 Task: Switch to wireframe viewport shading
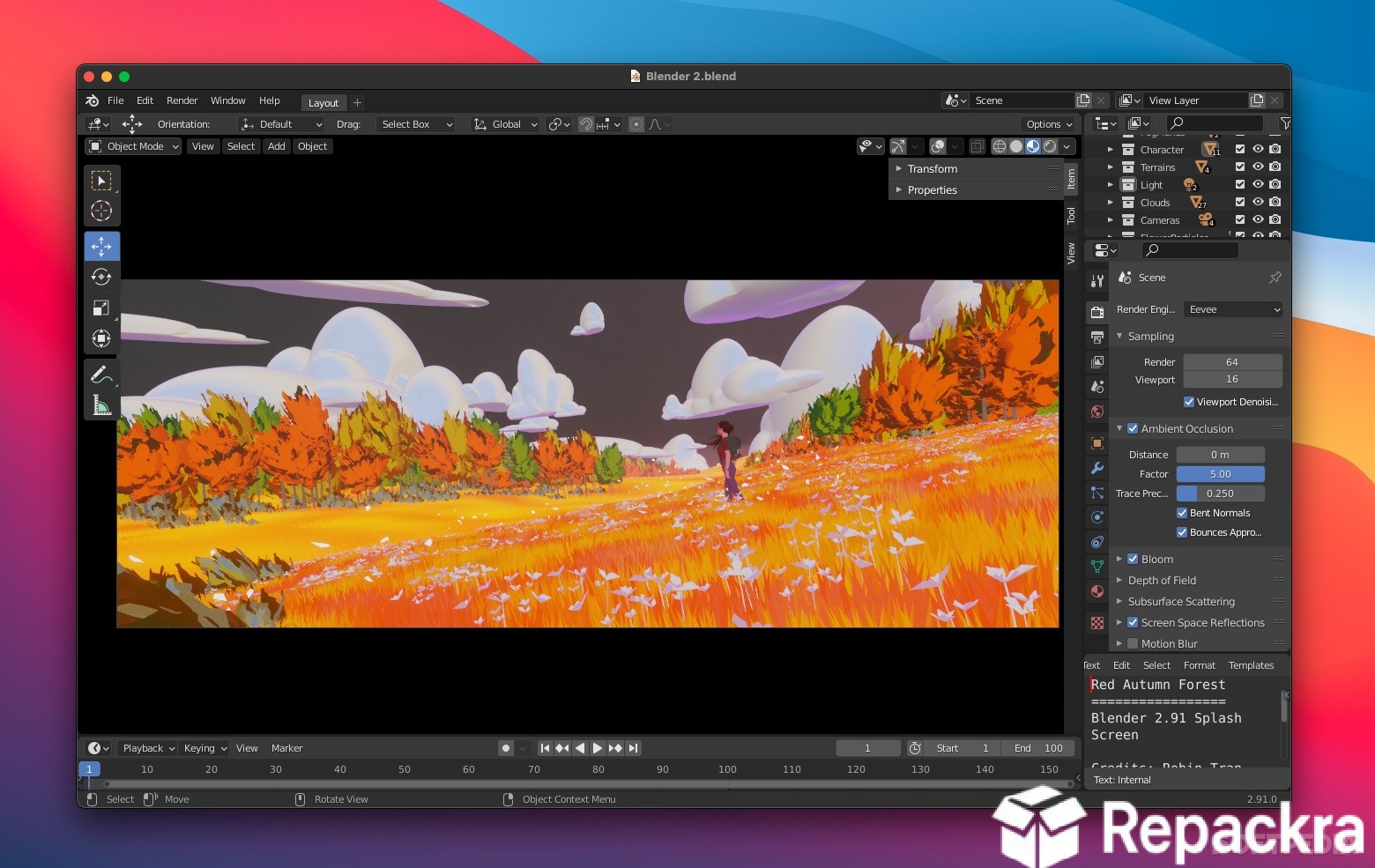click(1000, 146)
